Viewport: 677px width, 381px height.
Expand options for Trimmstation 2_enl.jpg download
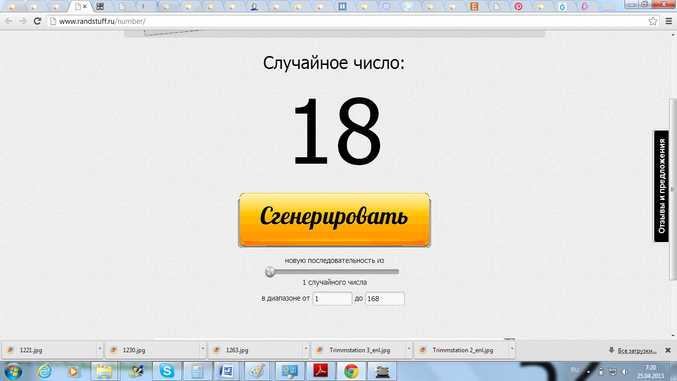point(512,350)
